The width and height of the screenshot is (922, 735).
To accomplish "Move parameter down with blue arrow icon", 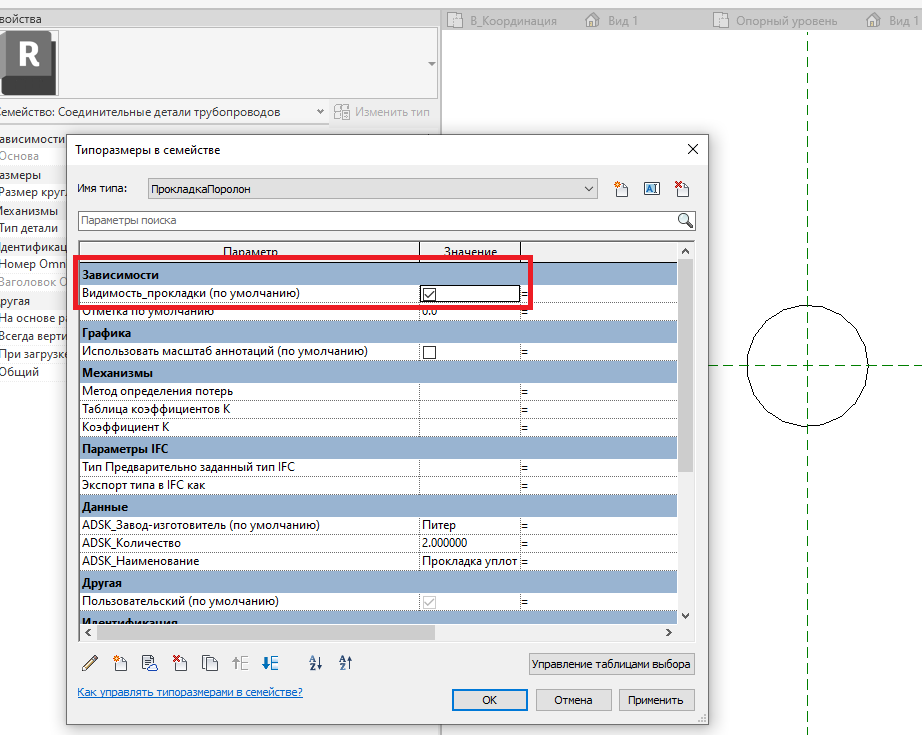I will pos(269,662).
